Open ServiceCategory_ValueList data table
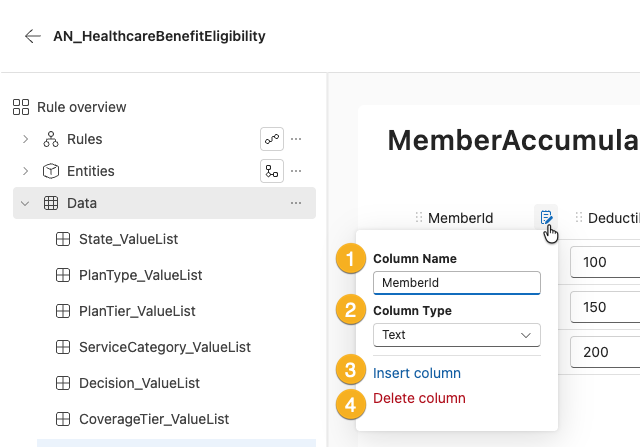This screenshot has height=447, width=640. click(x=165, y=347)
